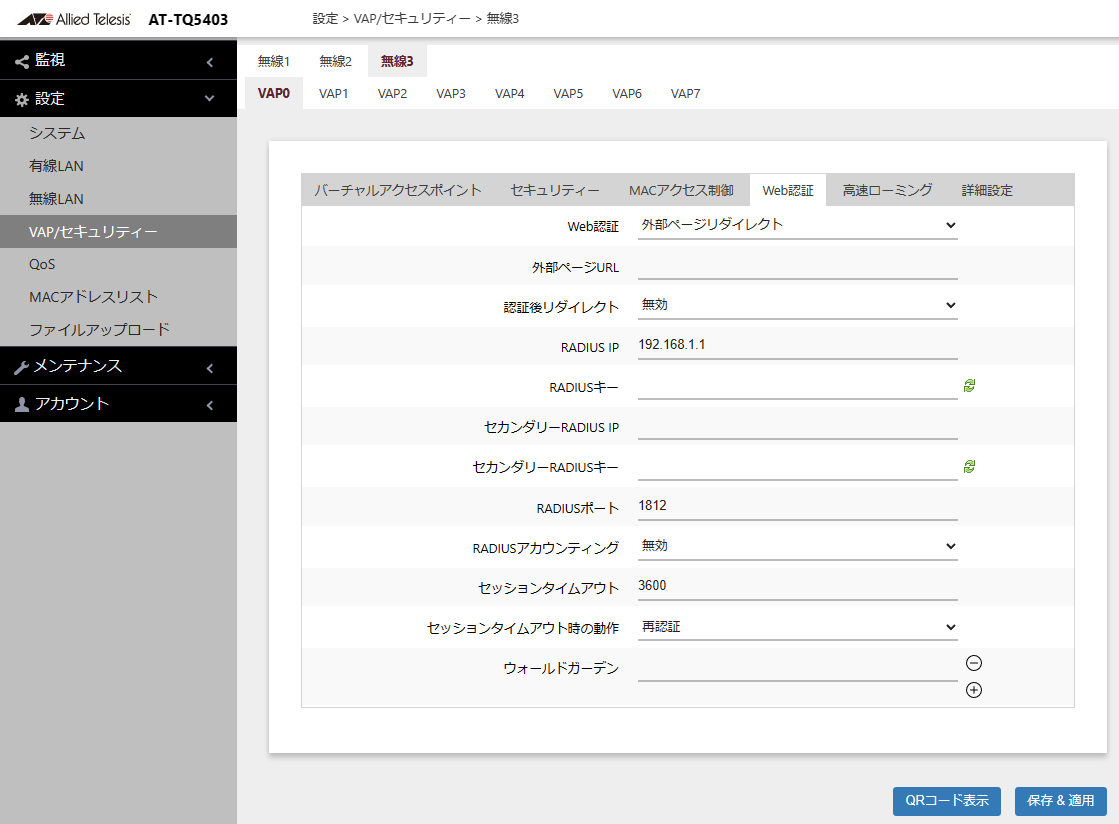Open QoS settings in the sidebar

[x=118, y=265]
